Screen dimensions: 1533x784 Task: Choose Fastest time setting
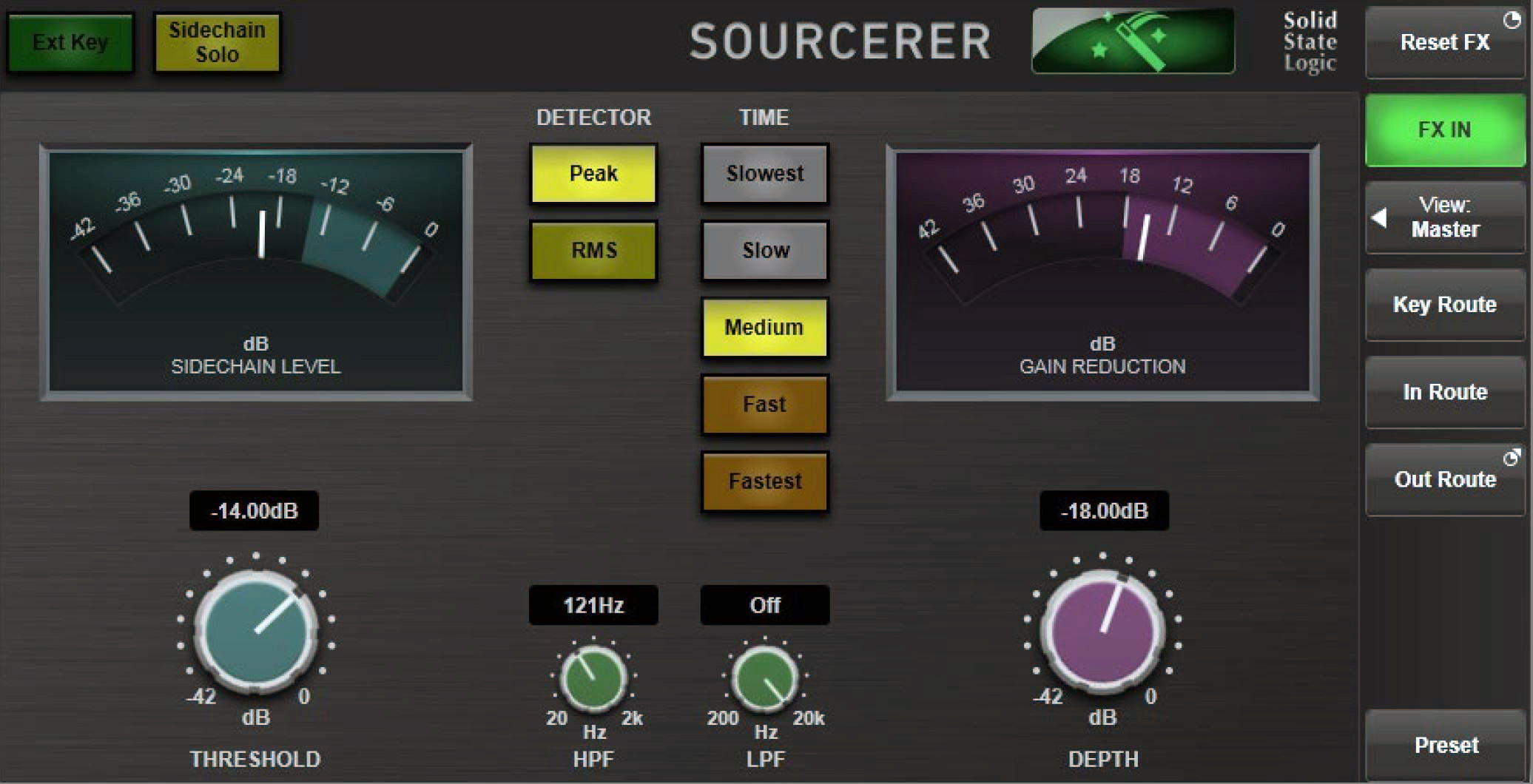(x=764, y=481)
